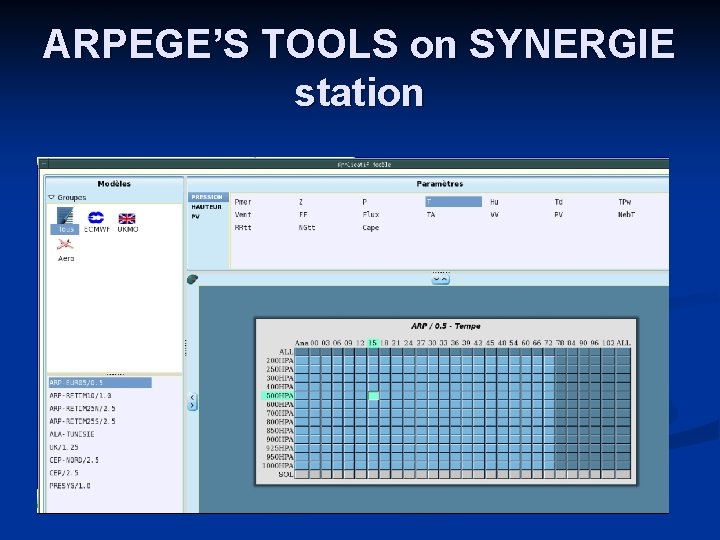Toggle the Paramètres panel double-arrow collapse handle
720x540 pixels.
tap(440, 279)
